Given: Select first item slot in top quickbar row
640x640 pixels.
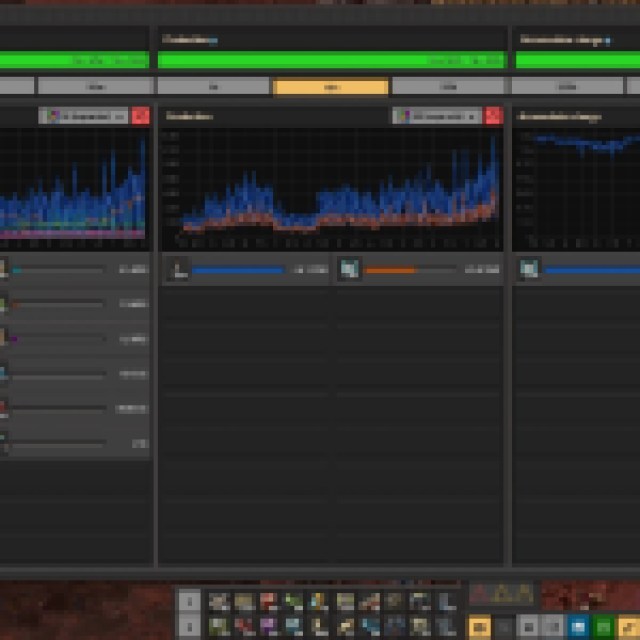Looking at the screenshot, I should tap(219, 602).
